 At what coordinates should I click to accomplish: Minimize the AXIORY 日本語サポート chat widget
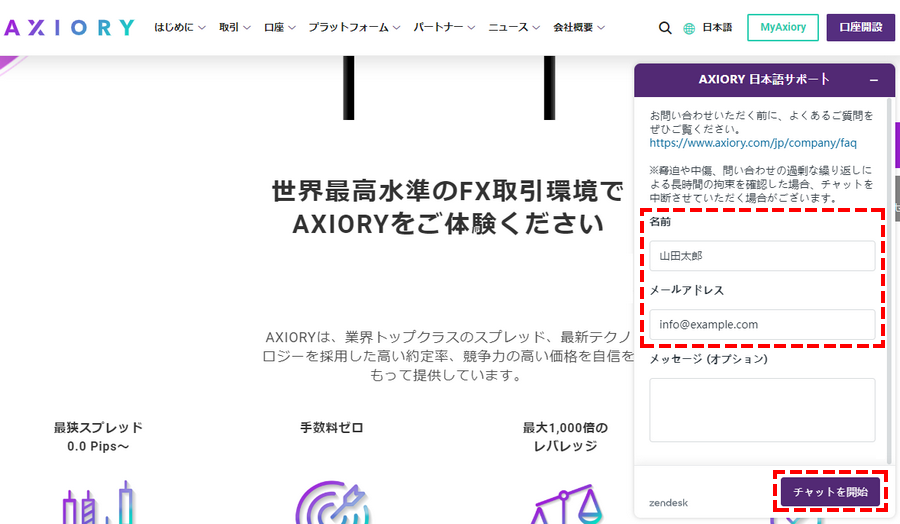tap(874, 80)
